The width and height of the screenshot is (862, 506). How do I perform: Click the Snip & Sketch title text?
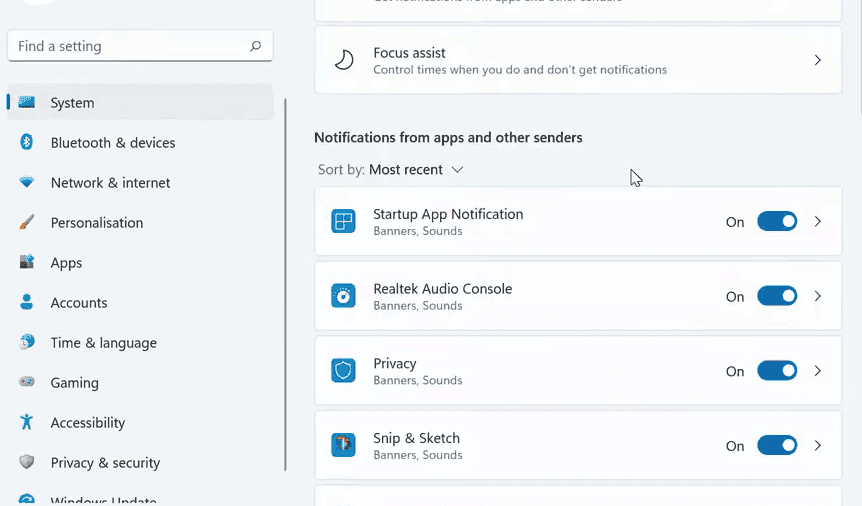pos(416,438)
